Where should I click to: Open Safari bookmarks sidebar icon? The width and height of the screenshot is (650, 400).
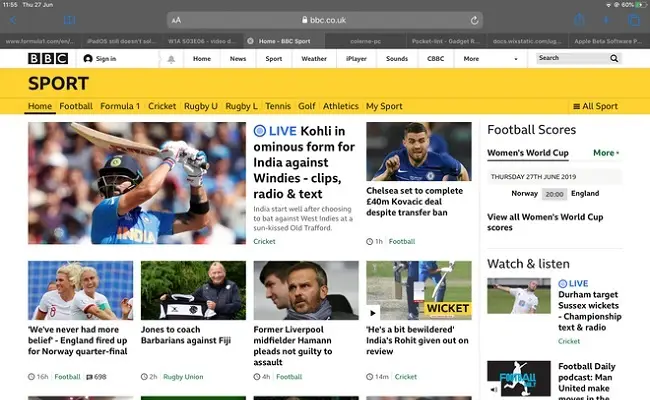(x=69, y=20)
